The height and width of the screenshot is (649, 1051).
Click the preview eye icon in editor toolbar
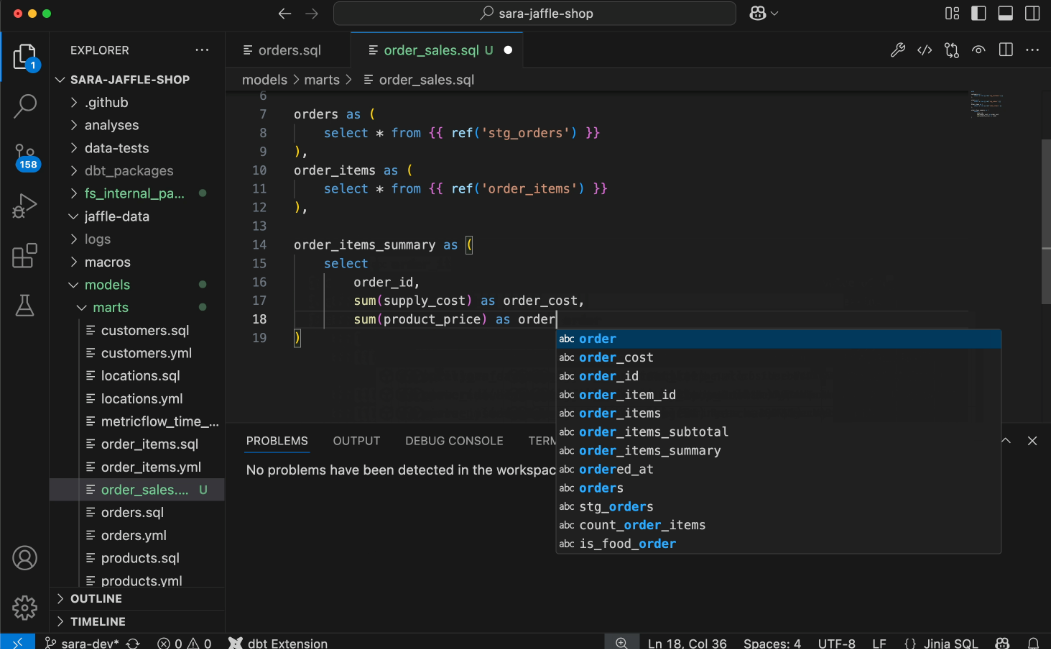979,50
